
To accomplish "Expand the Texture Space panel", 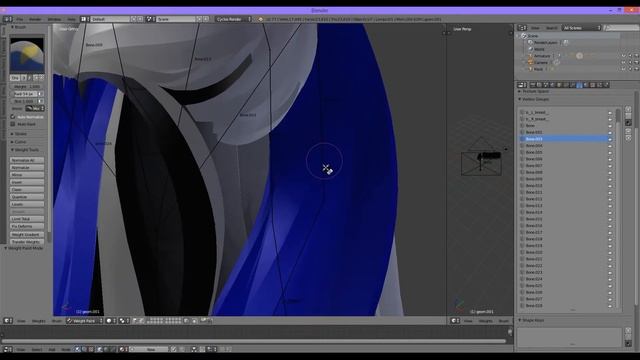I will coord(534,91).
